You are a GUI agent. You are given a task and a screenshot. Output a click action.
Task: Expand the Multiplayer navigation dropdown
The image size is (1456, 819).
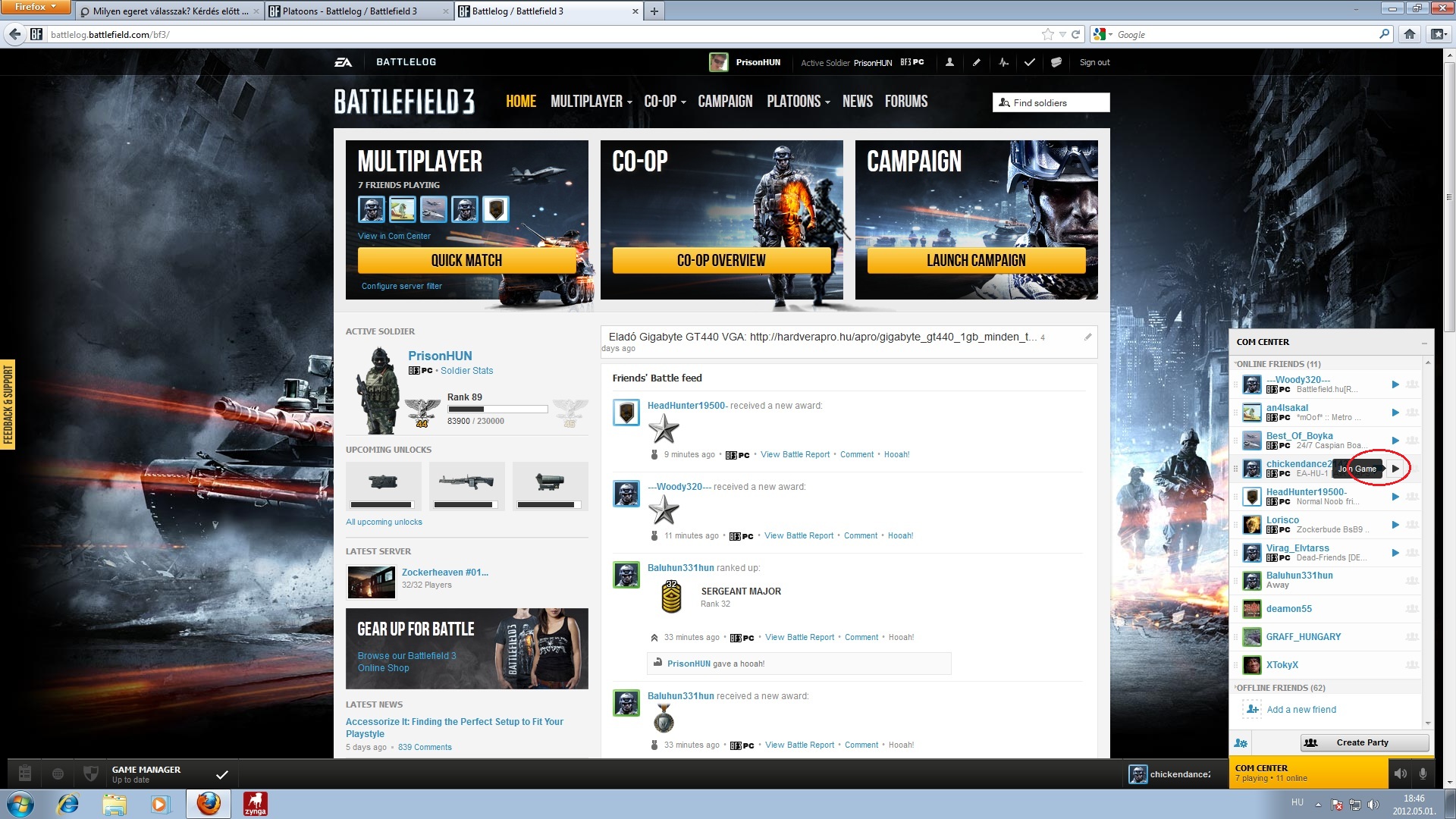(591, 102)
